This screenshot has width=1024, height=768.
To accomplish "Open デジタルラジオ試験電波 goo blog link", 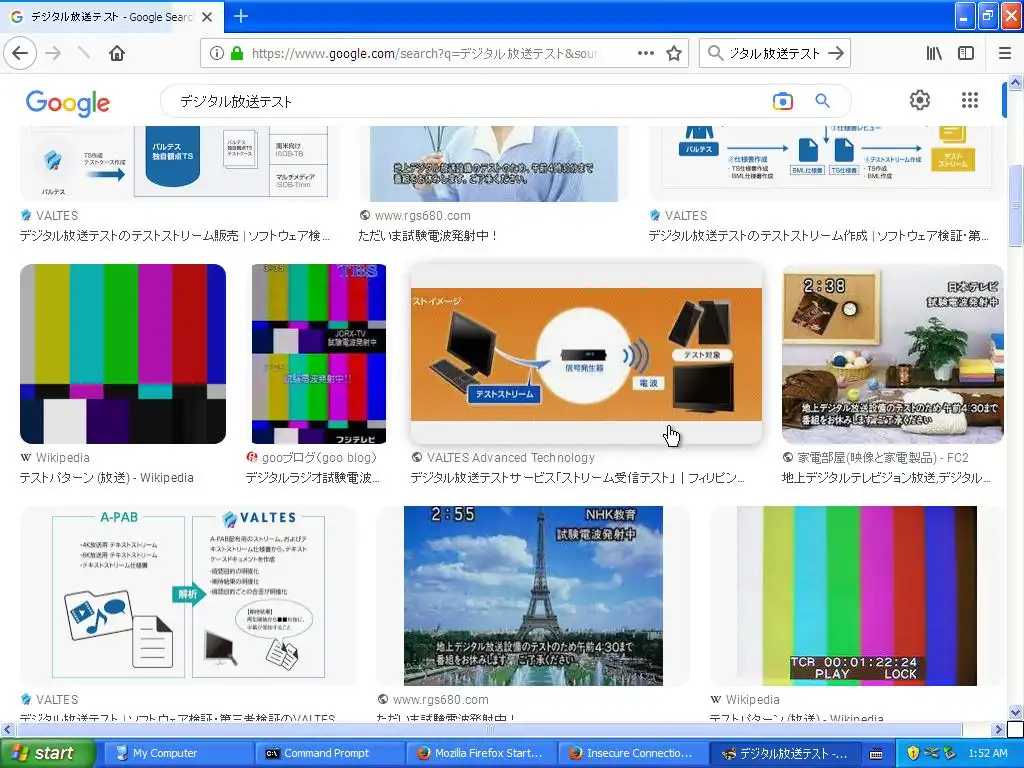I will pyautogui.click(x=312, y=478).
